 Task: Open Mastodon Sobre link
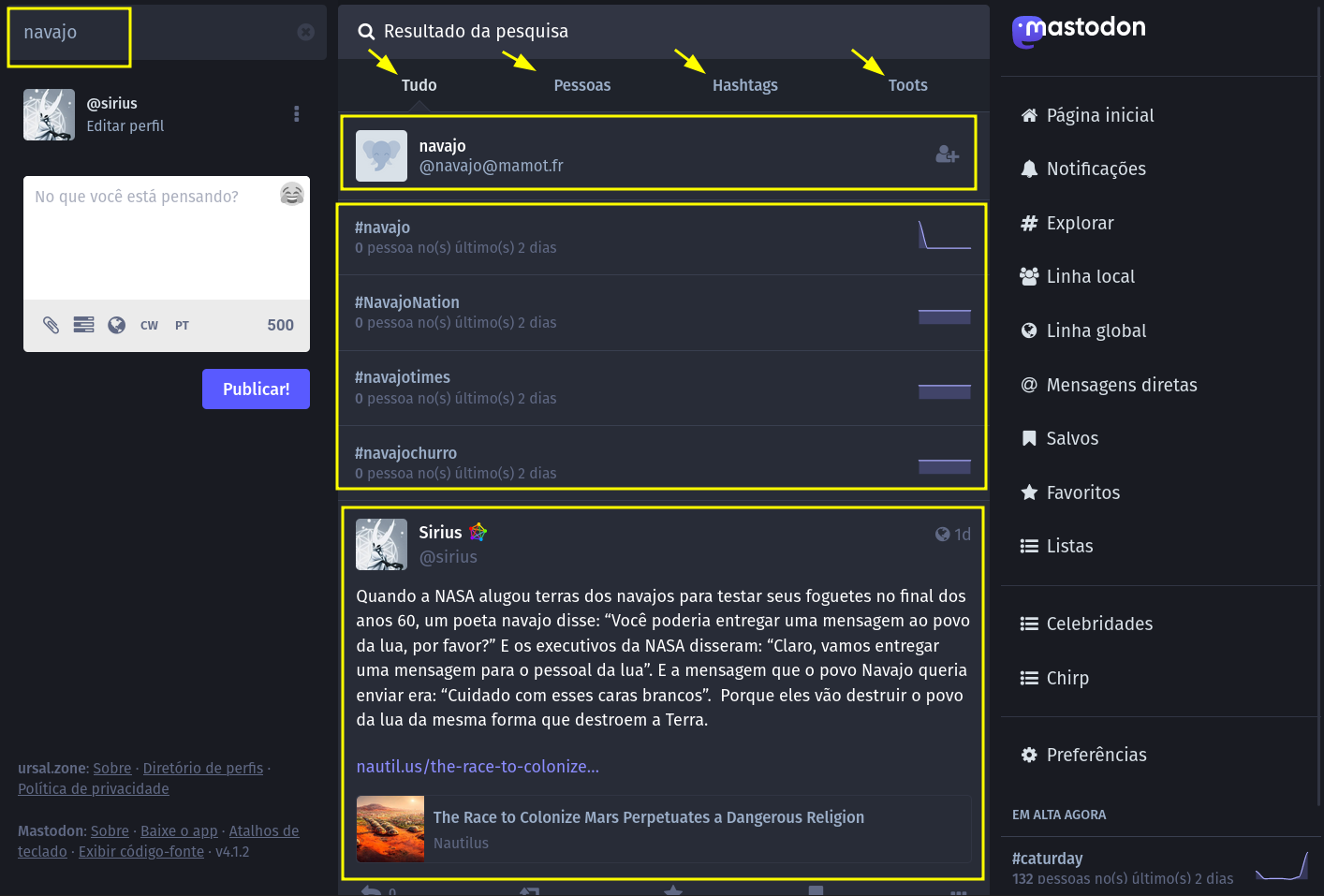point(110,831)
